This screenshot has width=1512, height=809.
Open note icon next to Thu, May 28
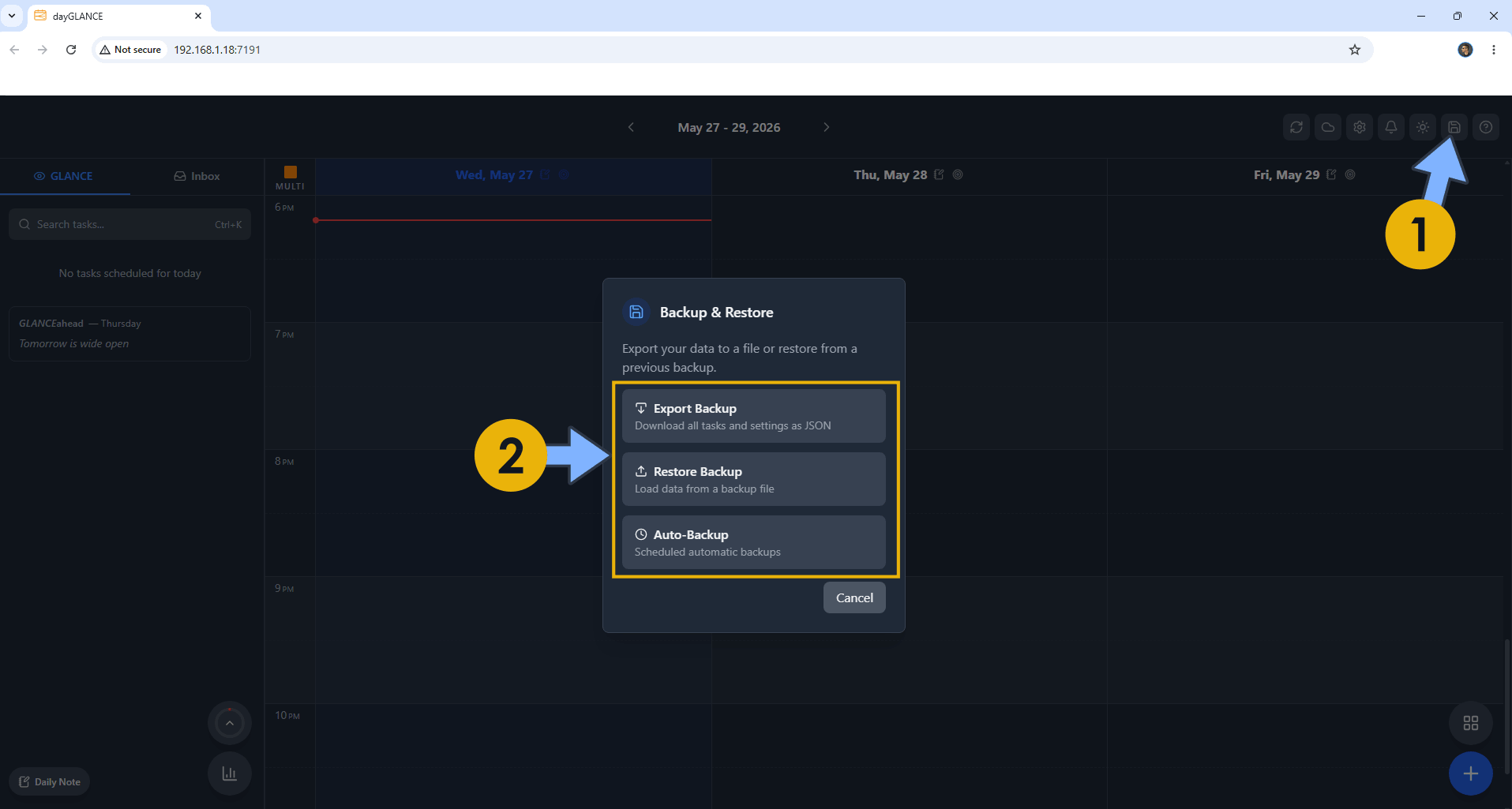click(939, 174)
